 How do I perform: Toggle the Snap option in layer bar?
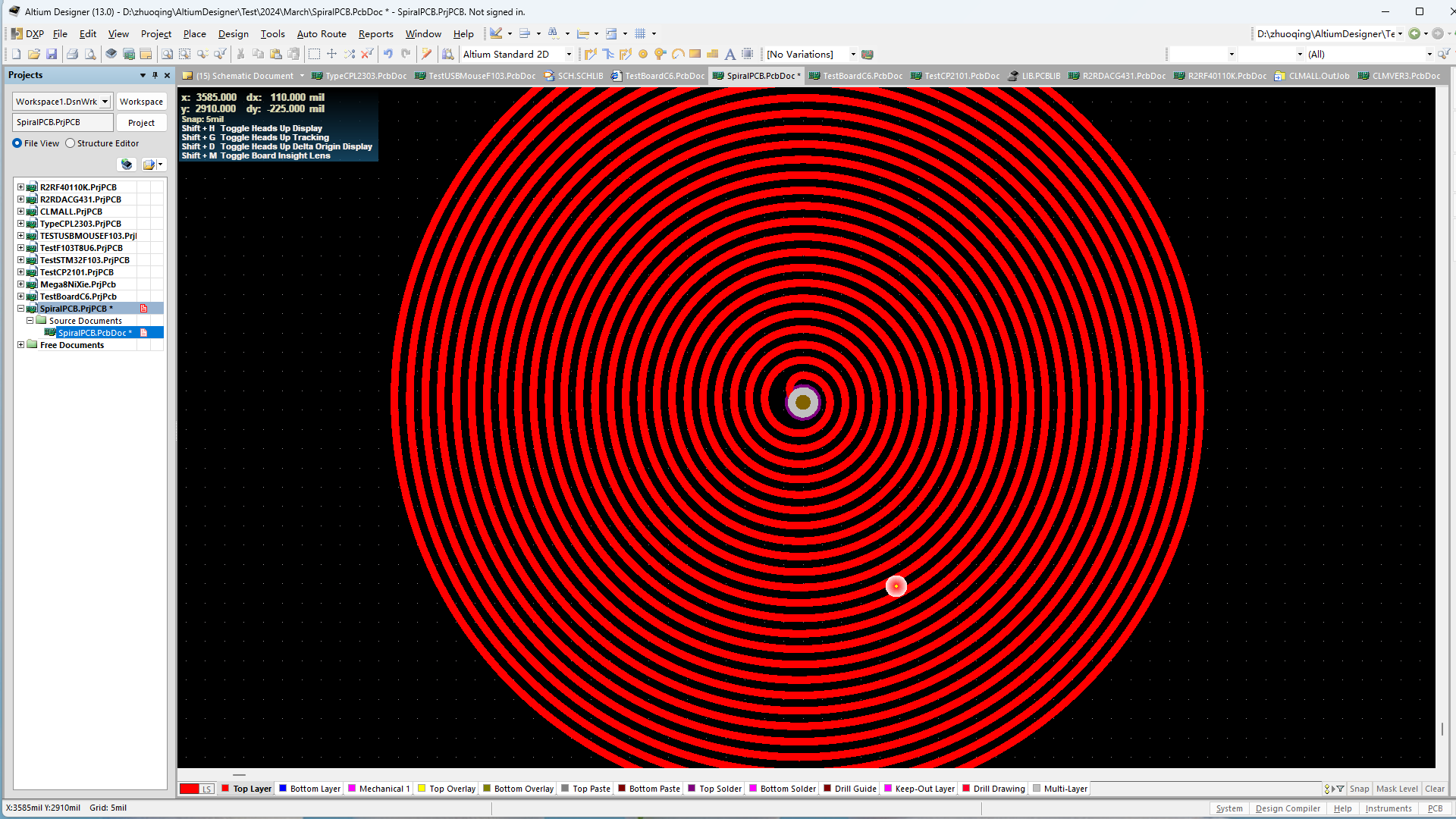(x=1359, y=789)
